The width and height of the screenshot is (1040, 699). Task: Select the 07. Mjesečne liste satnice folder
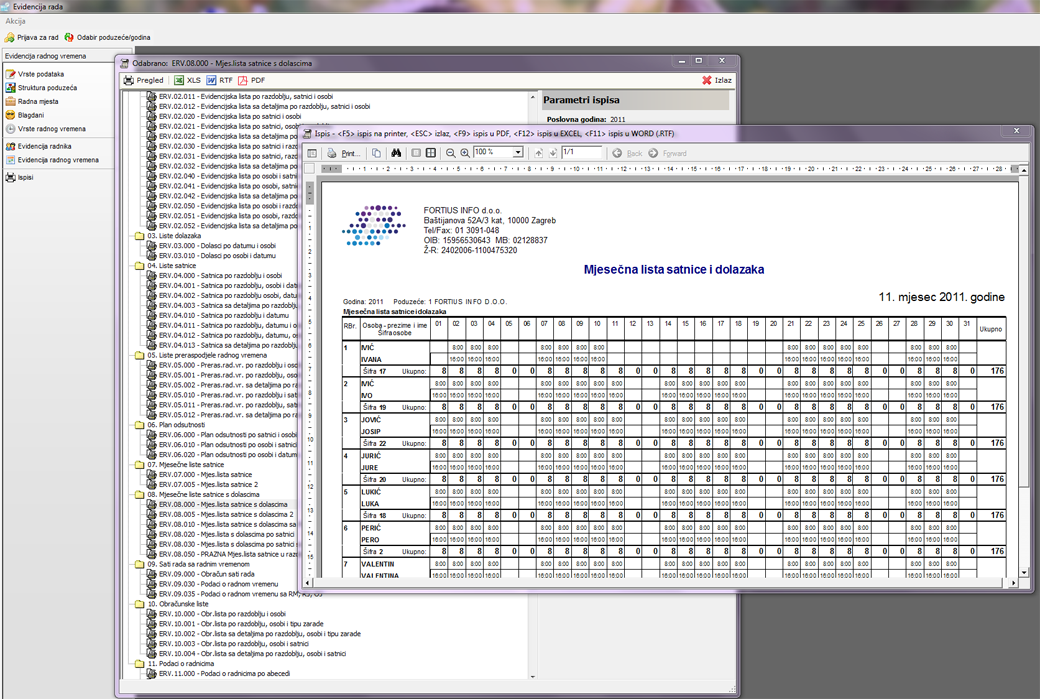pyautogui.click(x=185, y=464)
